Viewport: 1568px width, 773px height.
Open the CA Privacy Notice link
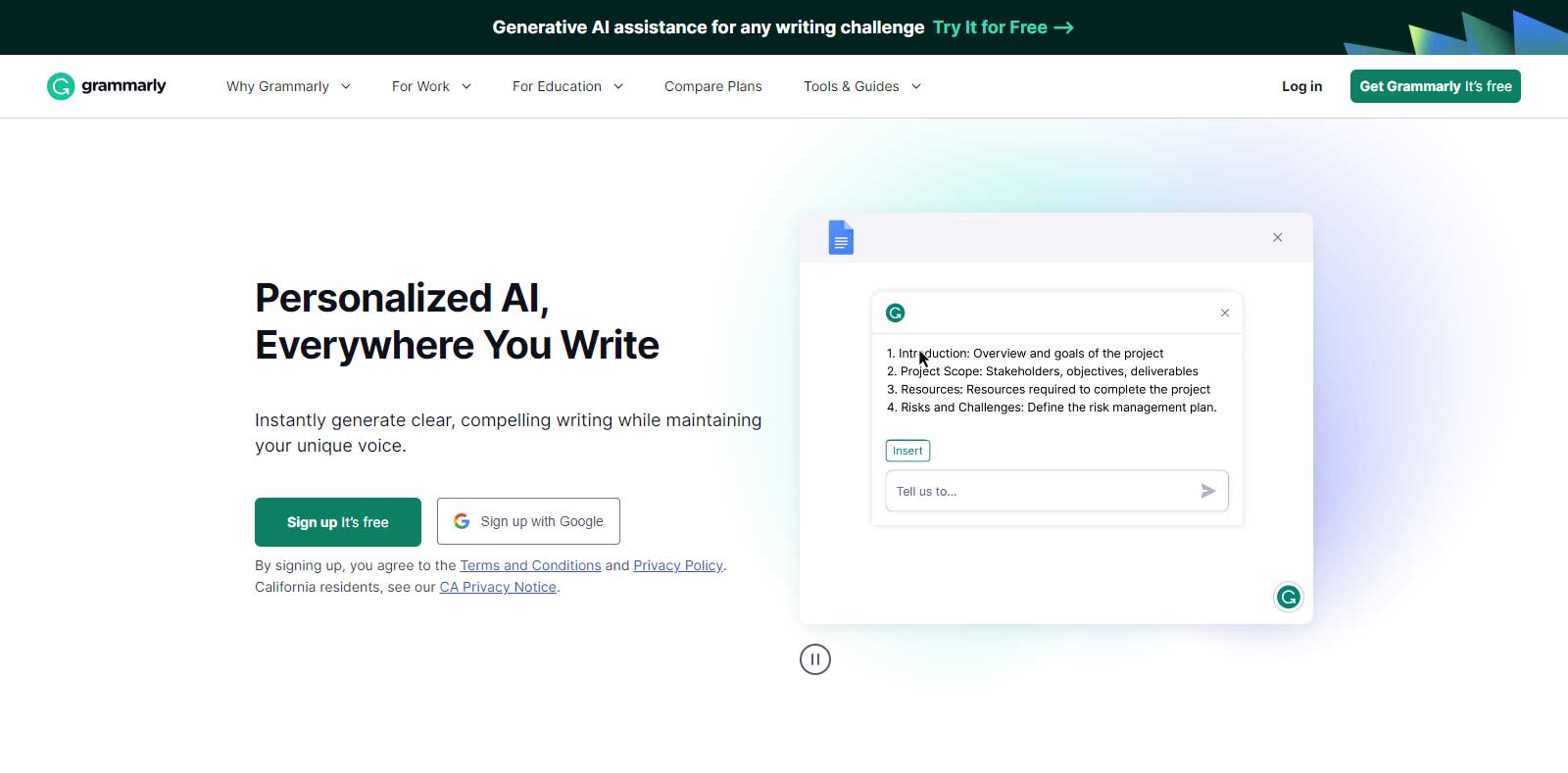pos(498,587)
